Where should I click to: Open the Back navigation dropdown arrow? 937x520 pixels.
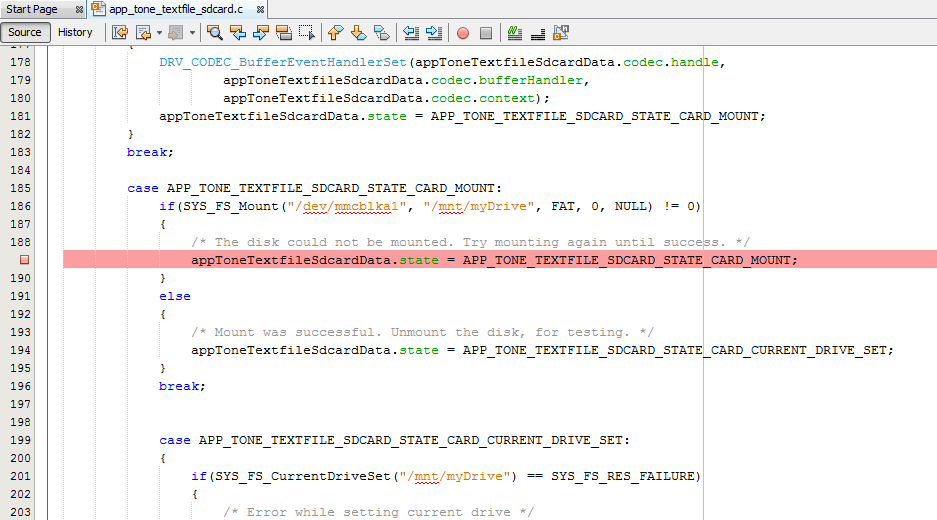click(x=160, y=33)
